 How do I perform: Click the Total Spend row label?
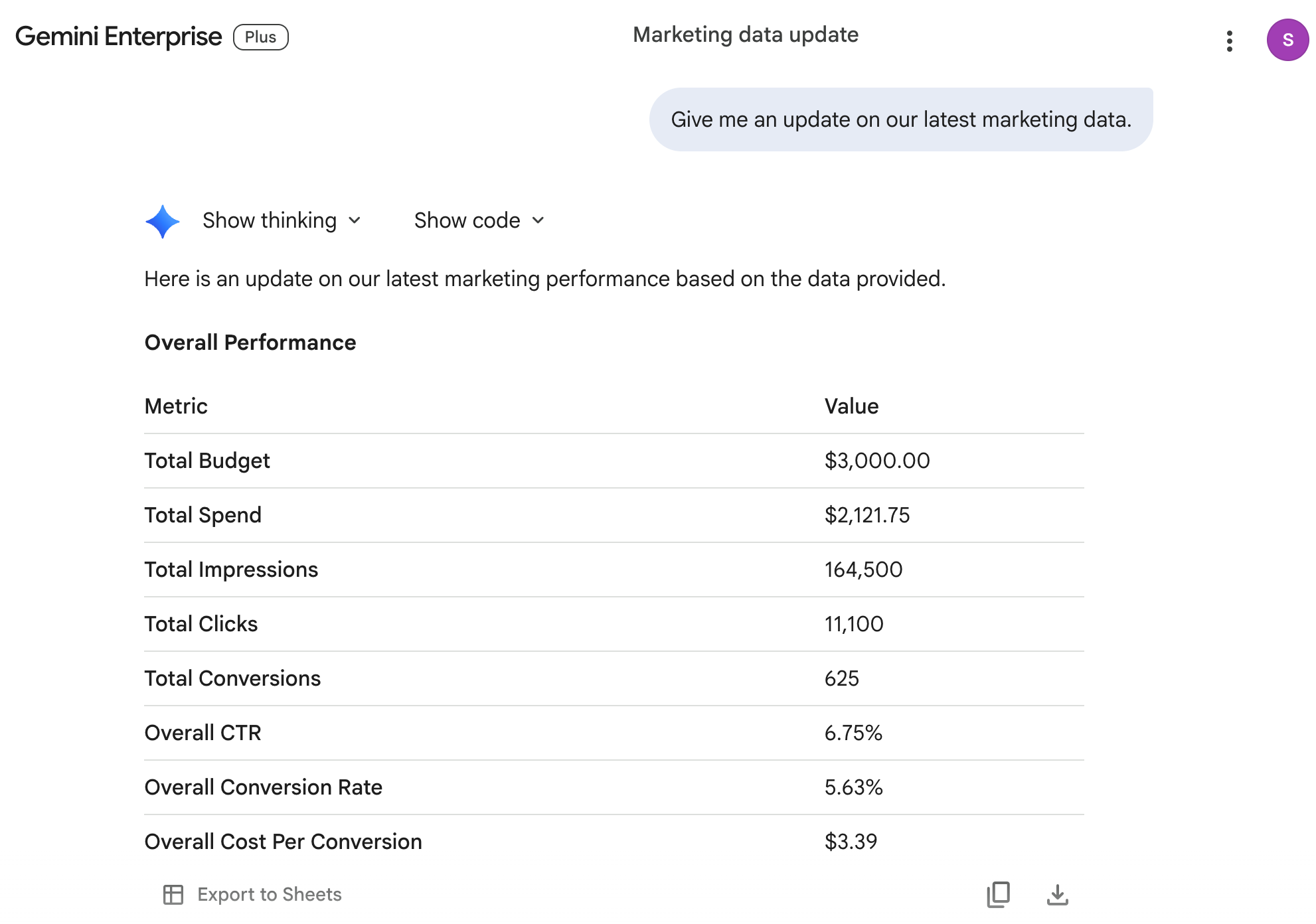point(203,515)
